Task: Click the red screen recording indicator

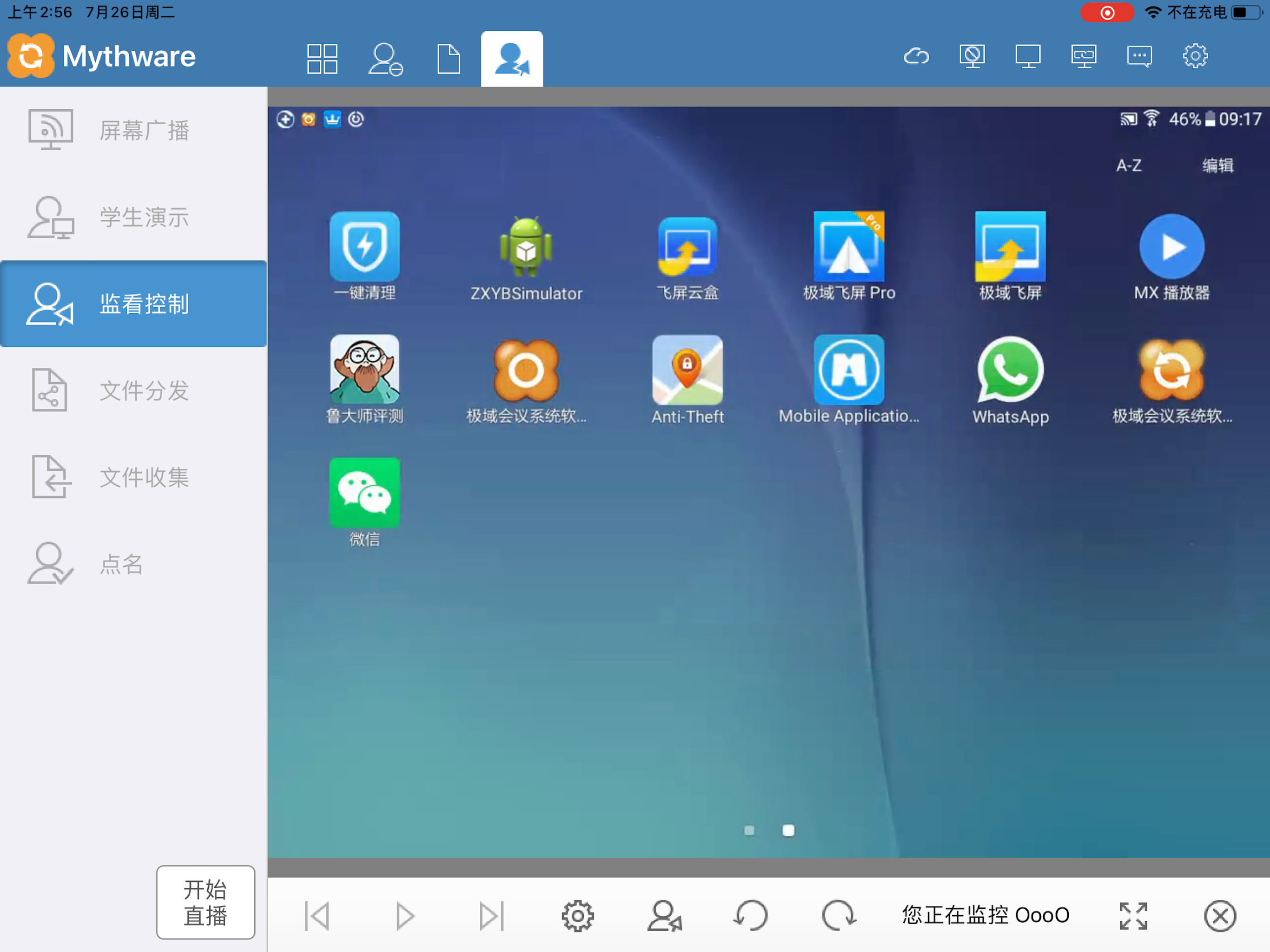Action: point(1106,13)
